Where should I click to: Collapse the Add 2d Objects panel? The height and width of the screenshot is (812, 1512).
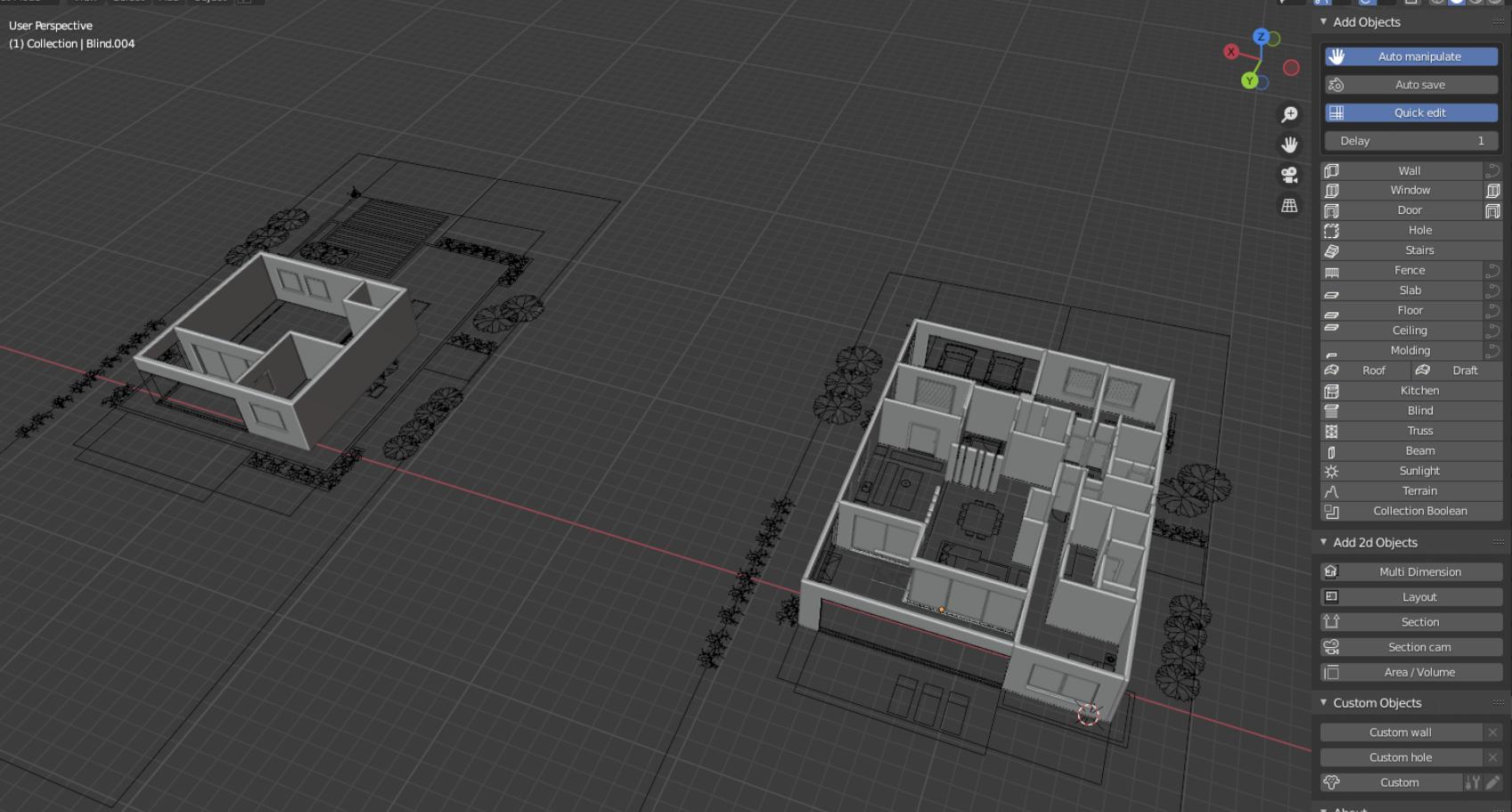coord(1324,543)
